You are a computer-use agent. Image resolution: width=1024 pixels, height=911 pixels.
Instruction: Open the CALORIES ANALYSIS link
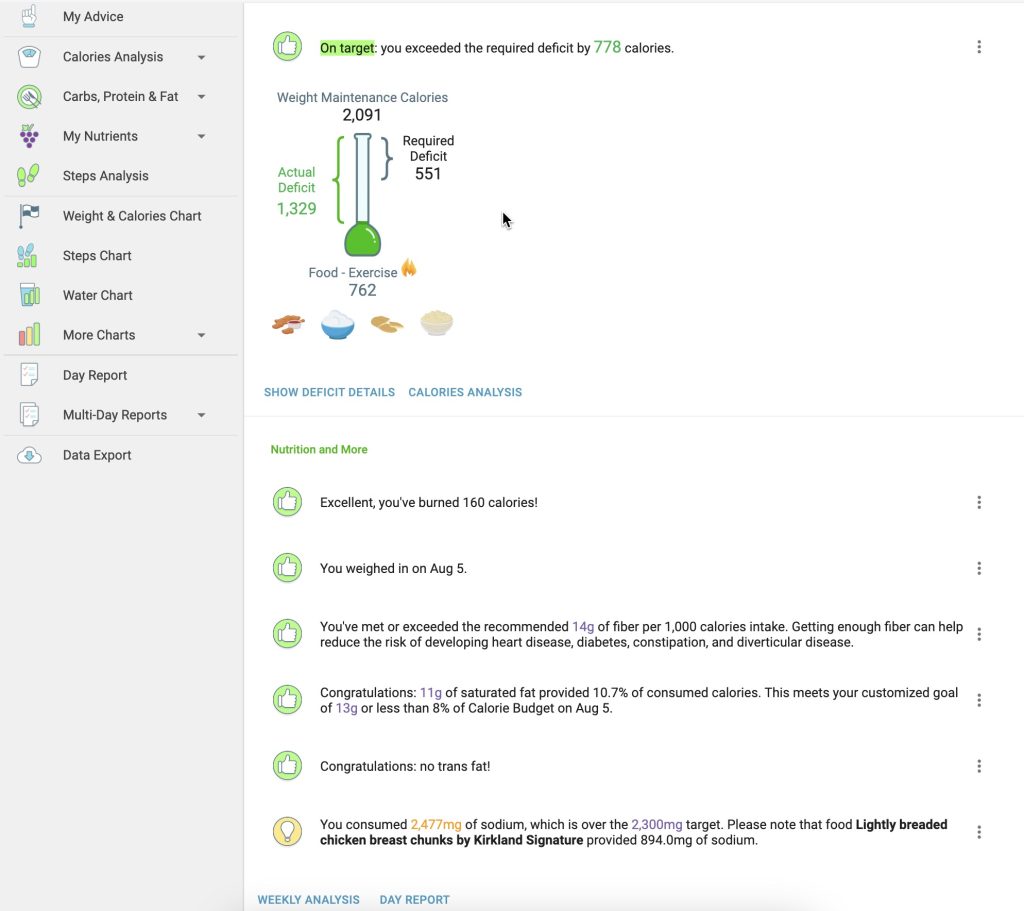pyautogui.click(x=465, y=392)
